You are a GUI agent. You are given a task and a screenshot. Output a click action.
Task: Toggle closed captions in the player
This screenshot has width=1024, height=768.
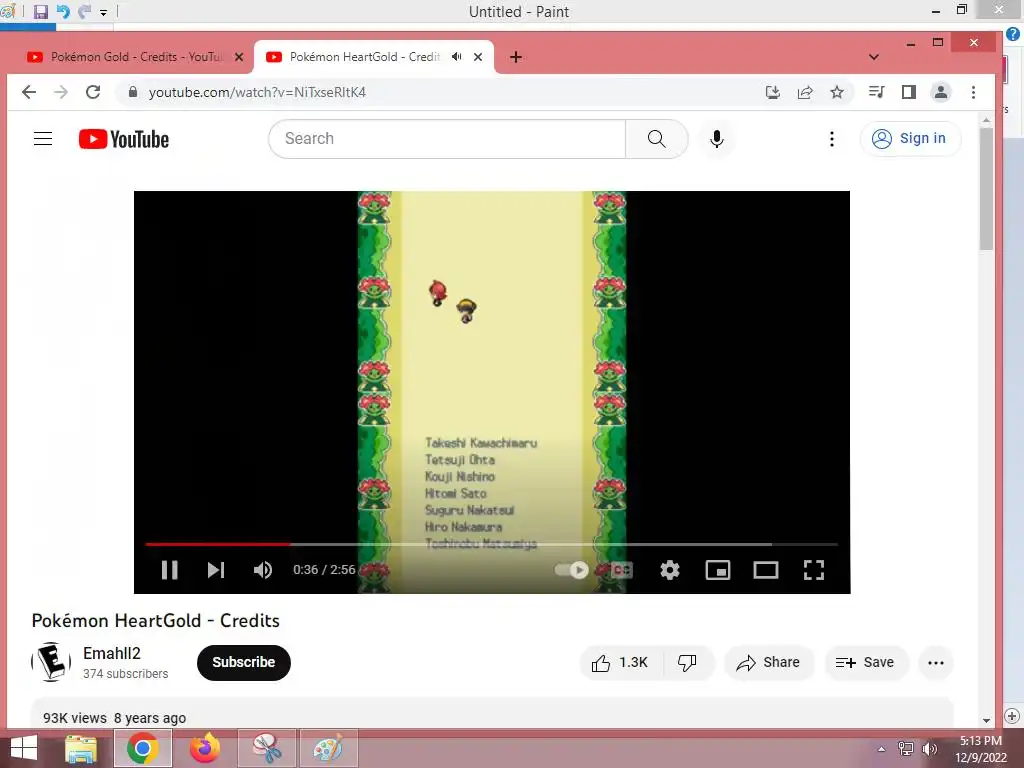(x=622, y=569)
